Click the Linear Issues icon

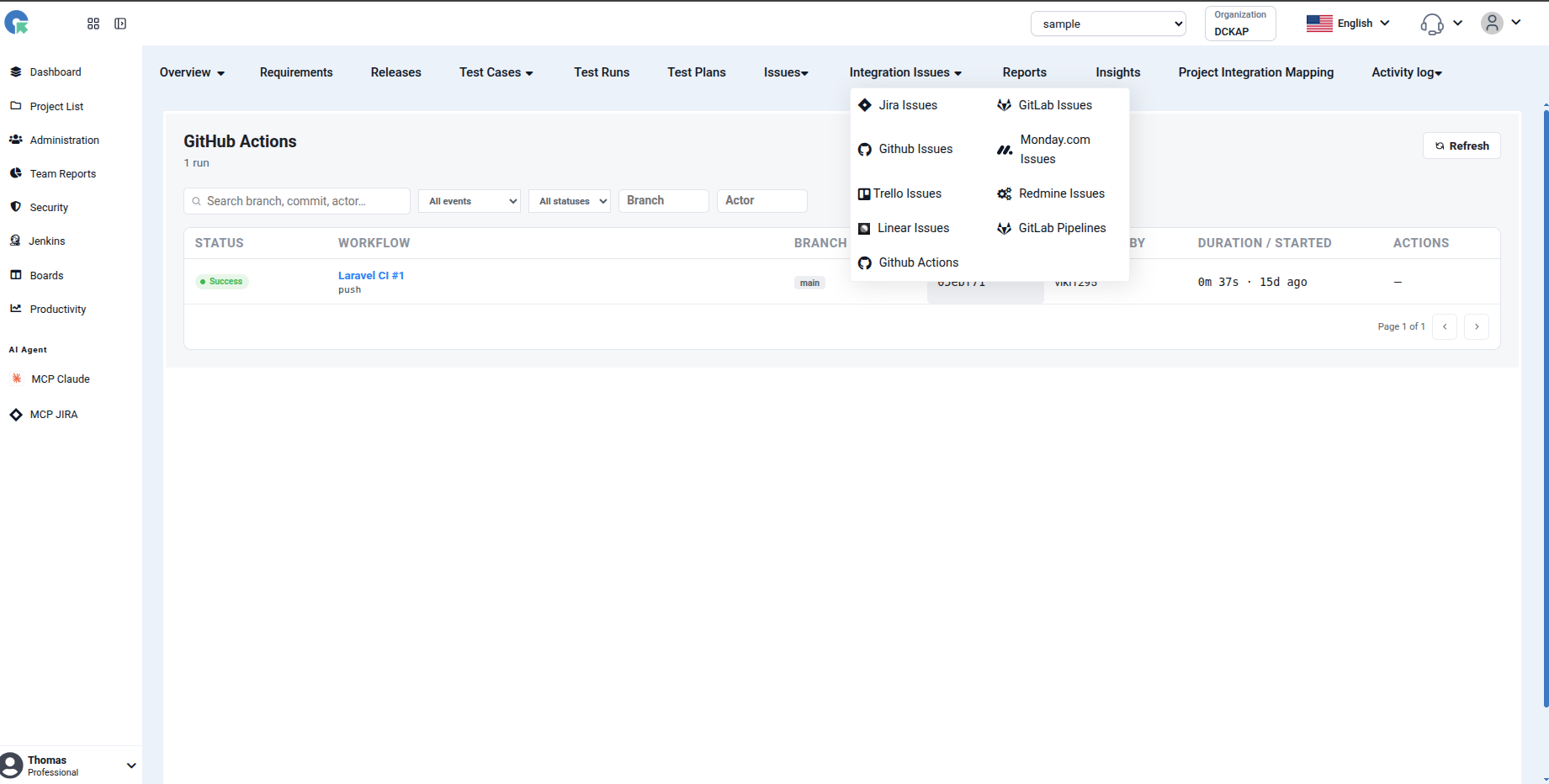tap(864, 229)
